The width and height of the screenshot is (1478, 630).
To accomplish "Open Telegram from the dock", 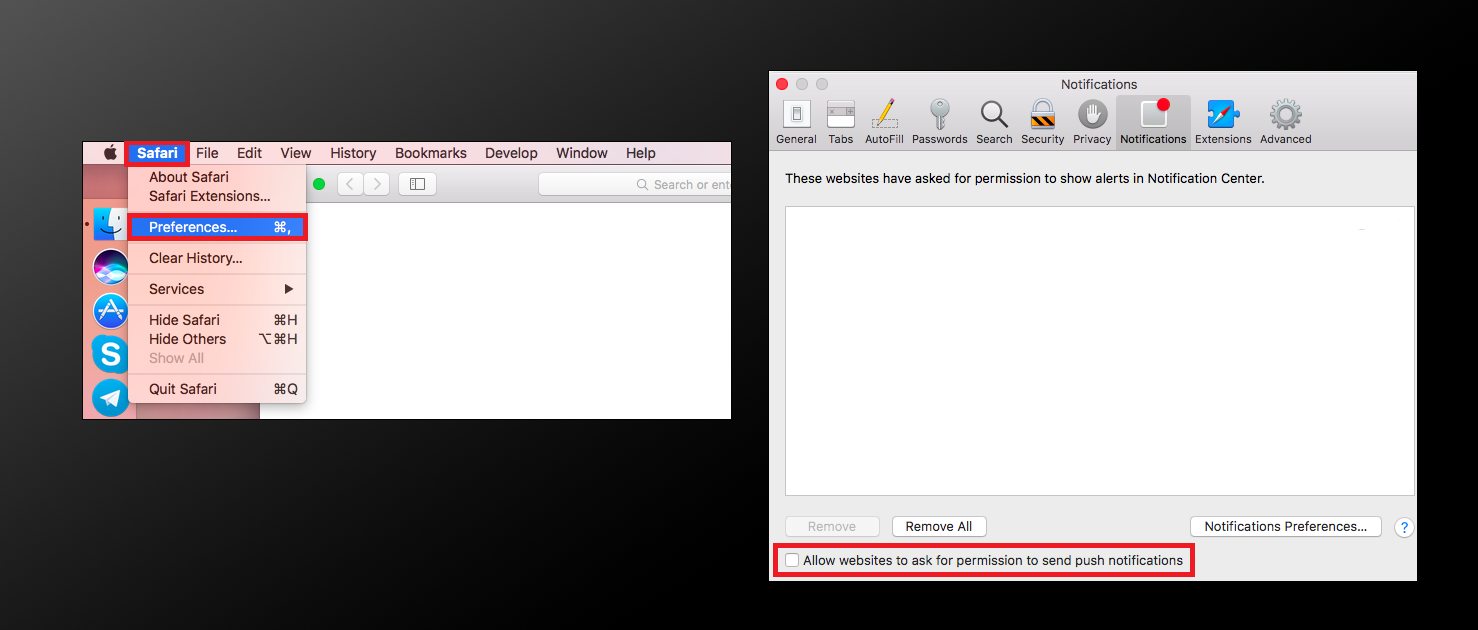I will pos(110,397).
